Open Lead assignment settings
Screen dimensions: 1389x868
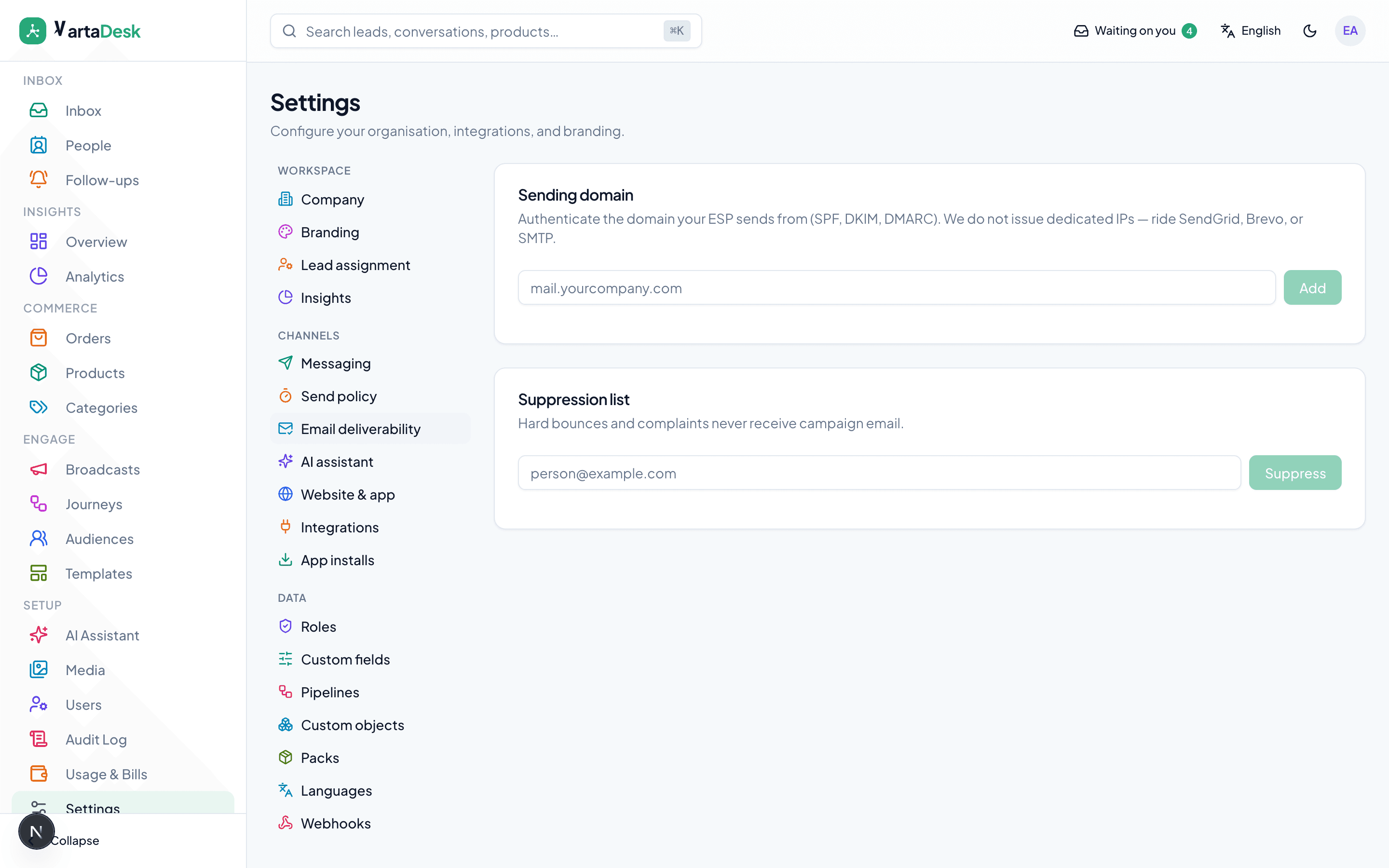click(x=369, y=265)
